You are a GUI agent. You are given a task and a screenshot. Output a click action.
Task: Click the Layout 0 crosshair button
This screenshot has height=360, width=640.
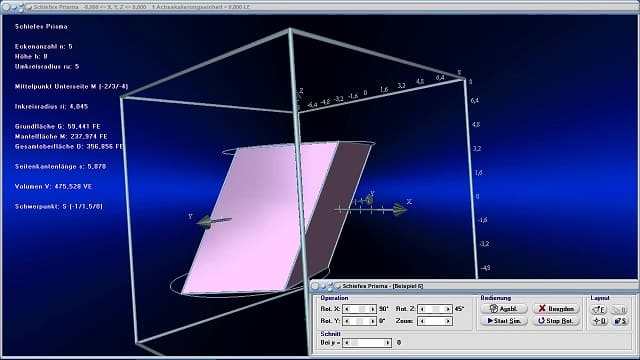599,321
